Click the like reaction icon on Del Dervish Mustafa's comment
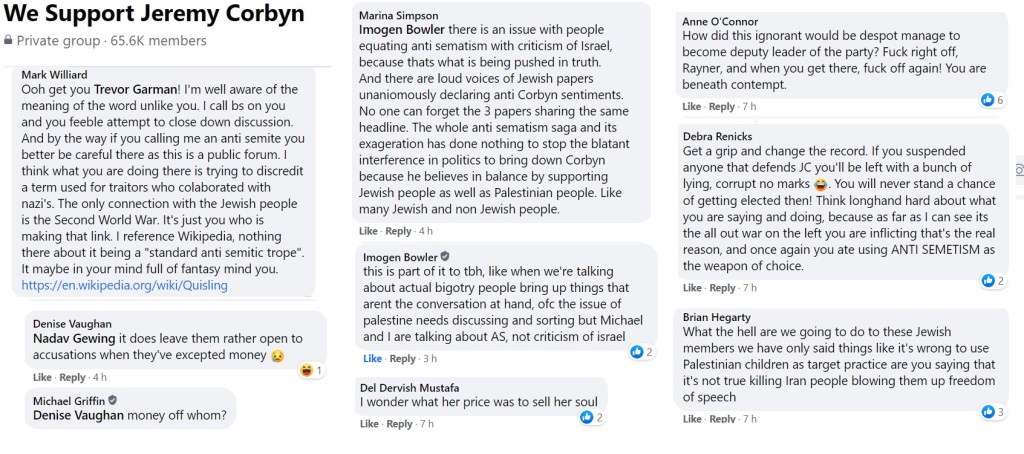 coord(587,417)
